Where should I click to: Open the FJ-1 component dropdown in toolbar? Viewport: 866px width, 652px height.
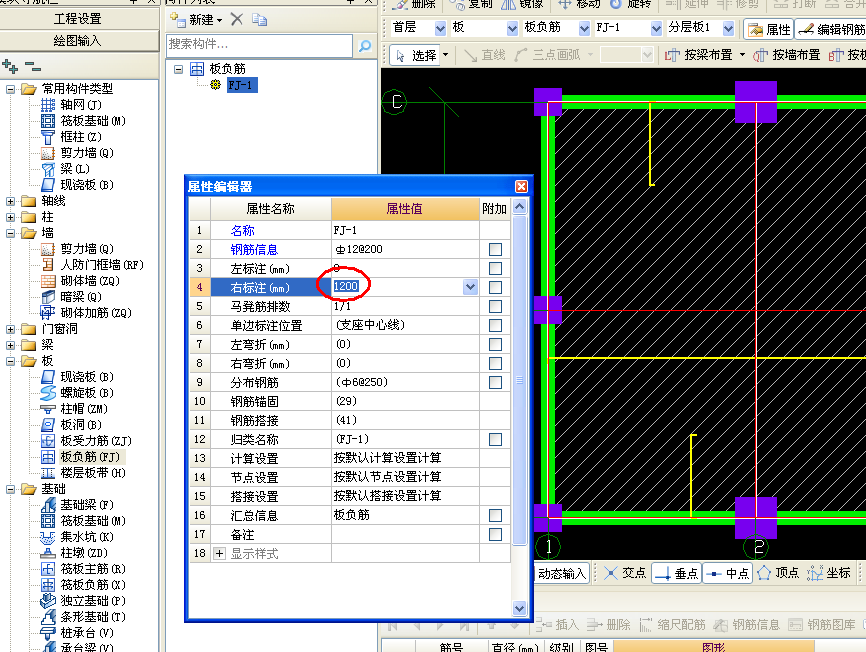click(656, 28)
